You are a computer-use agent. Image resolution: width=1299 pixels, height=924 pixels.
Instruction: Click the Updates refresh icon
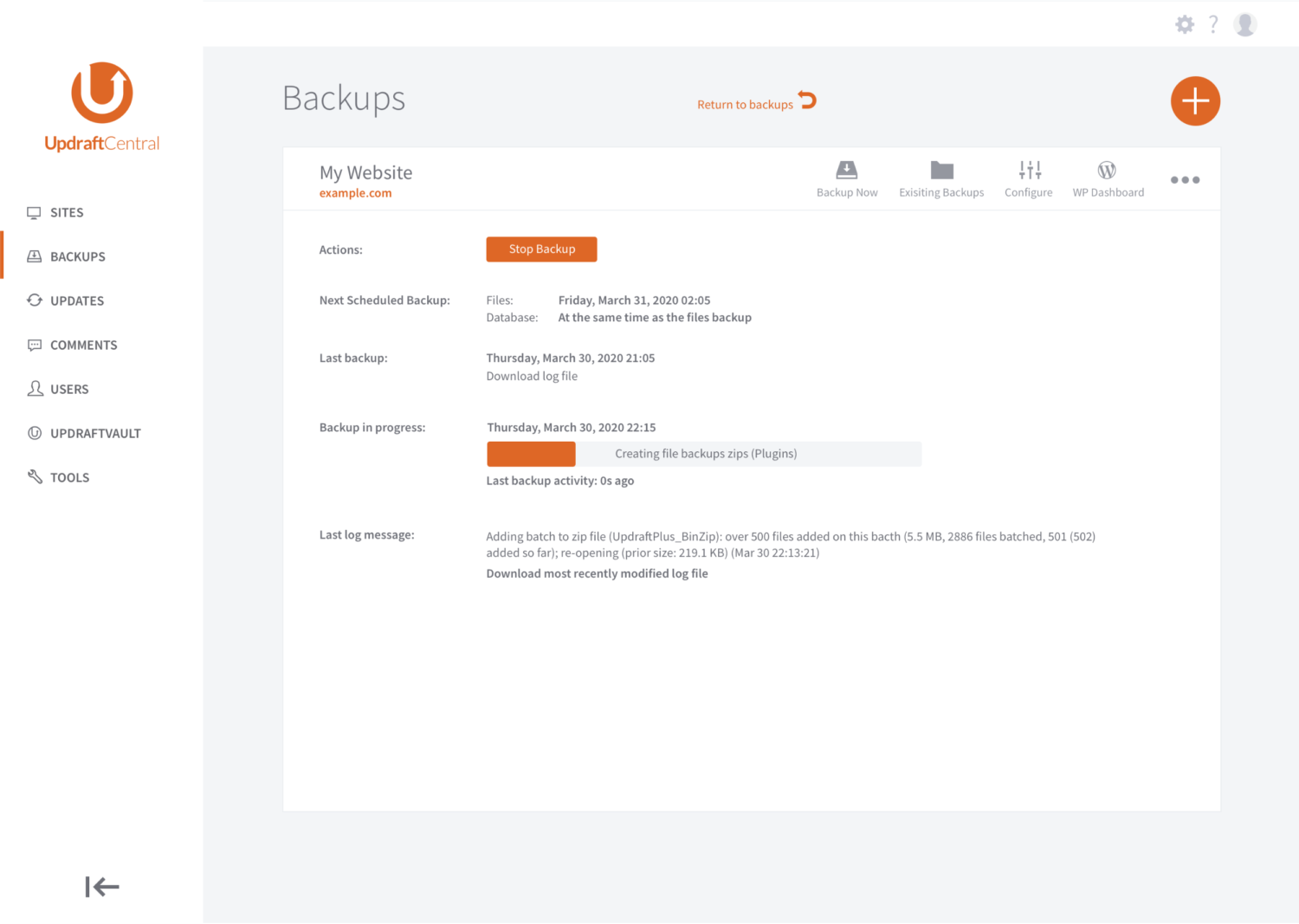(x=35, y=300)
